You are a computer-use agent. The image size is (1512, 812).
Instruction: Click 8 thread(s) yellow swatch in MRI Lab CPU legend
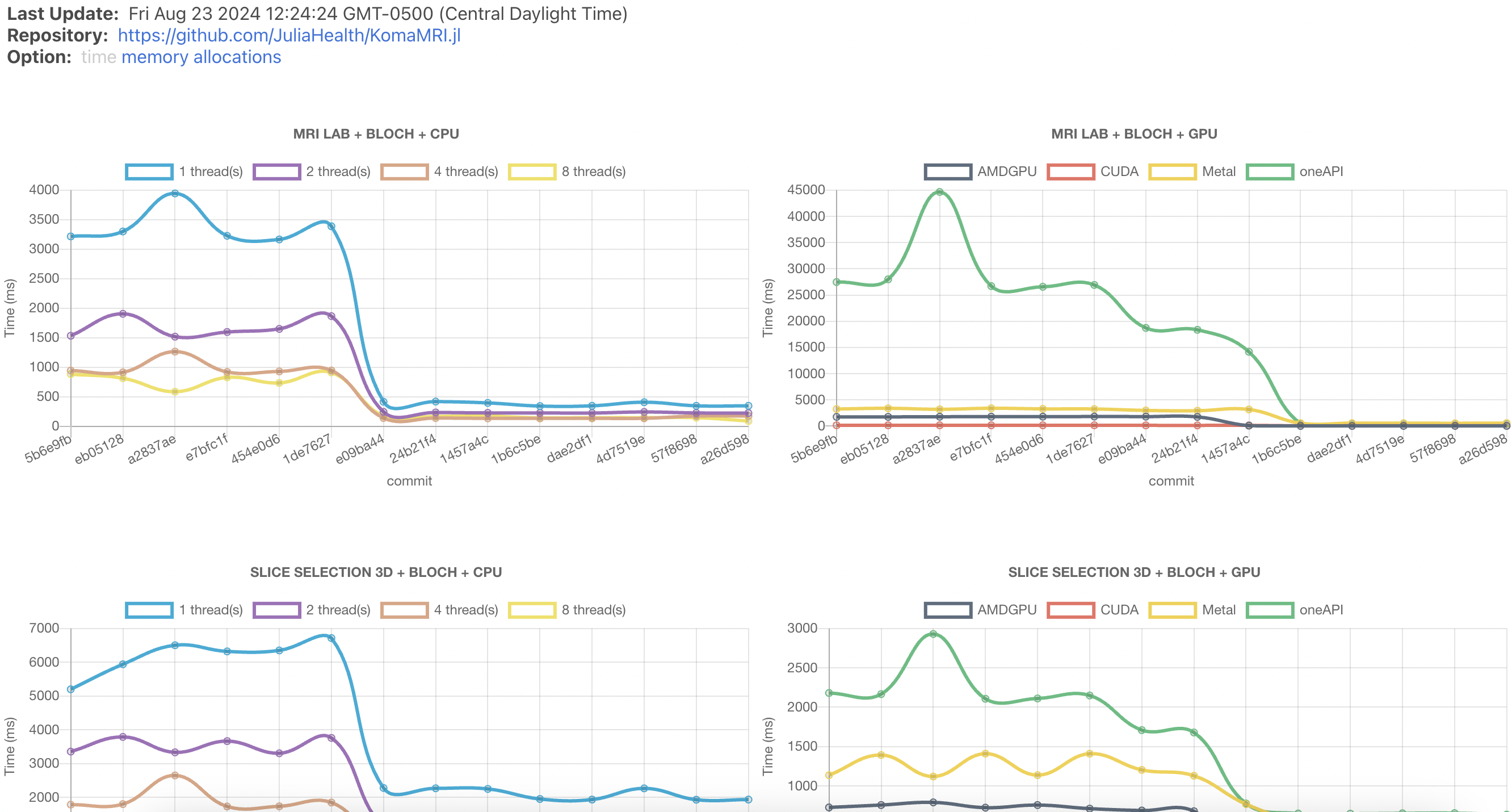(x=532, y=171)
